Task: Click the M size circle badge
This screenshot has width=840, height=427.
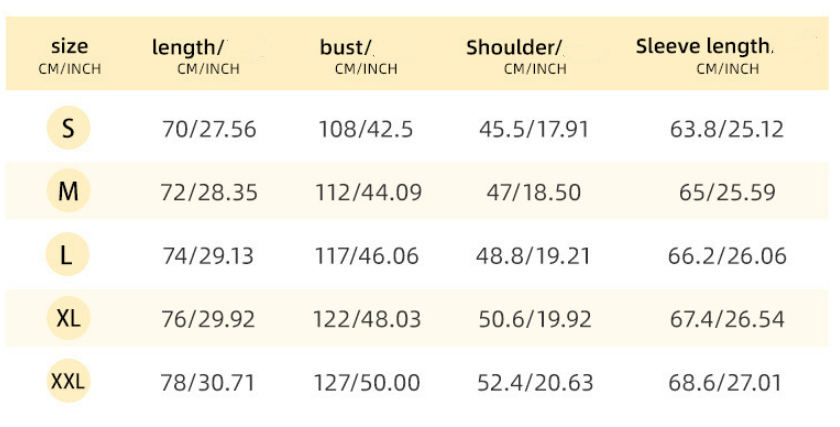Action: (x=68, y=192)
